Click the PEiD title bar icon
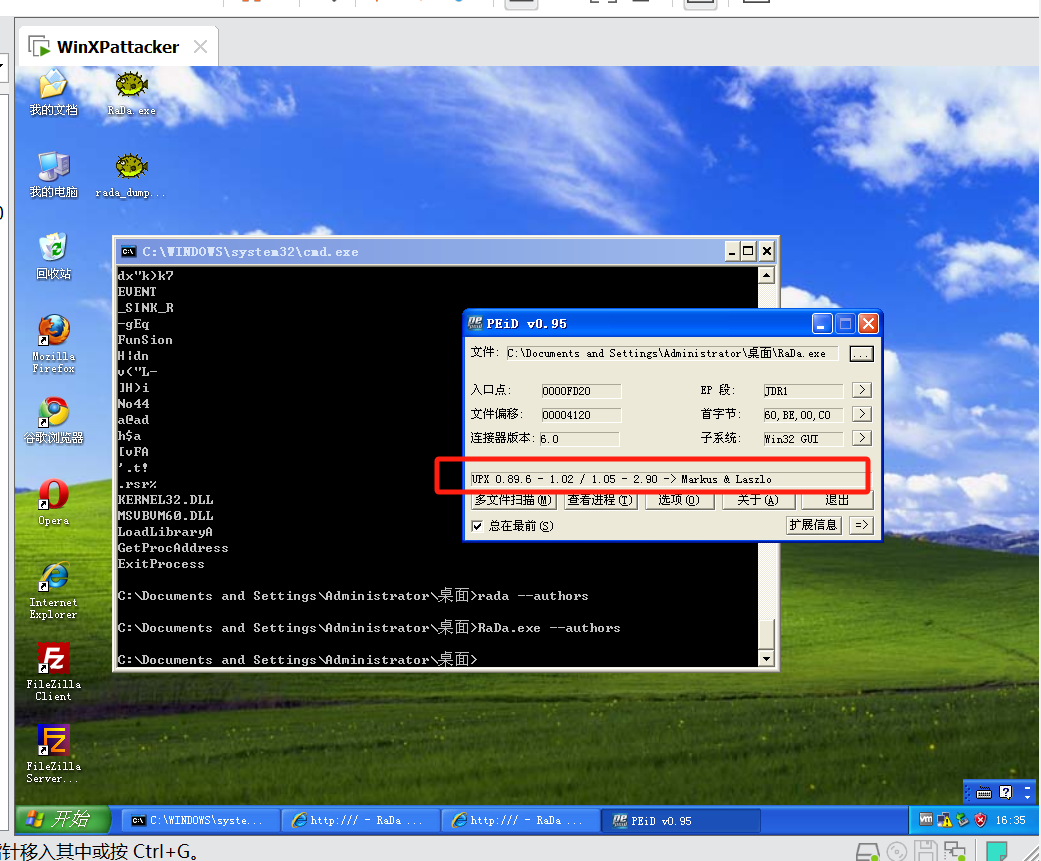The width and height of the screenshot is (1041, 861). pos(475,323)
